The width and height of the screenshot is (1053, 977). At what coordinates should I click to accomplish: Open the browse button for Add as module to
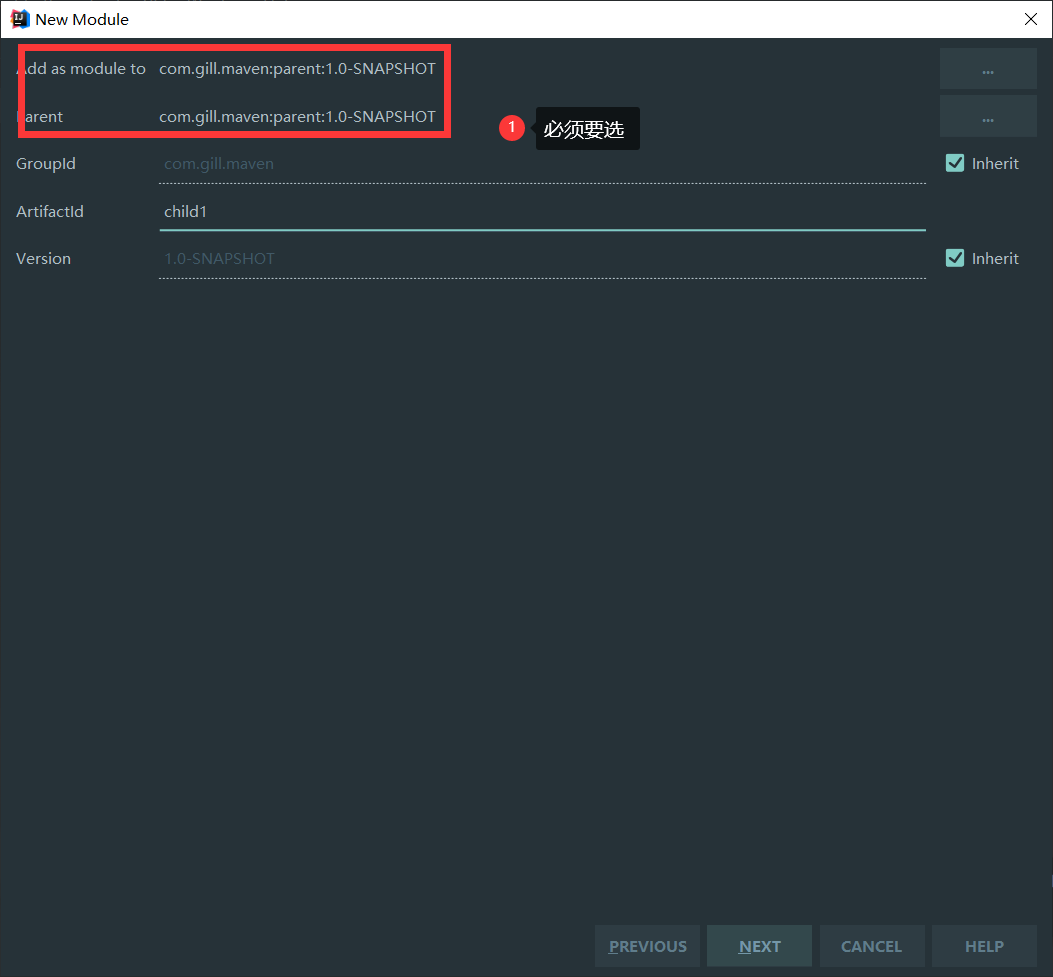(988, 69)
